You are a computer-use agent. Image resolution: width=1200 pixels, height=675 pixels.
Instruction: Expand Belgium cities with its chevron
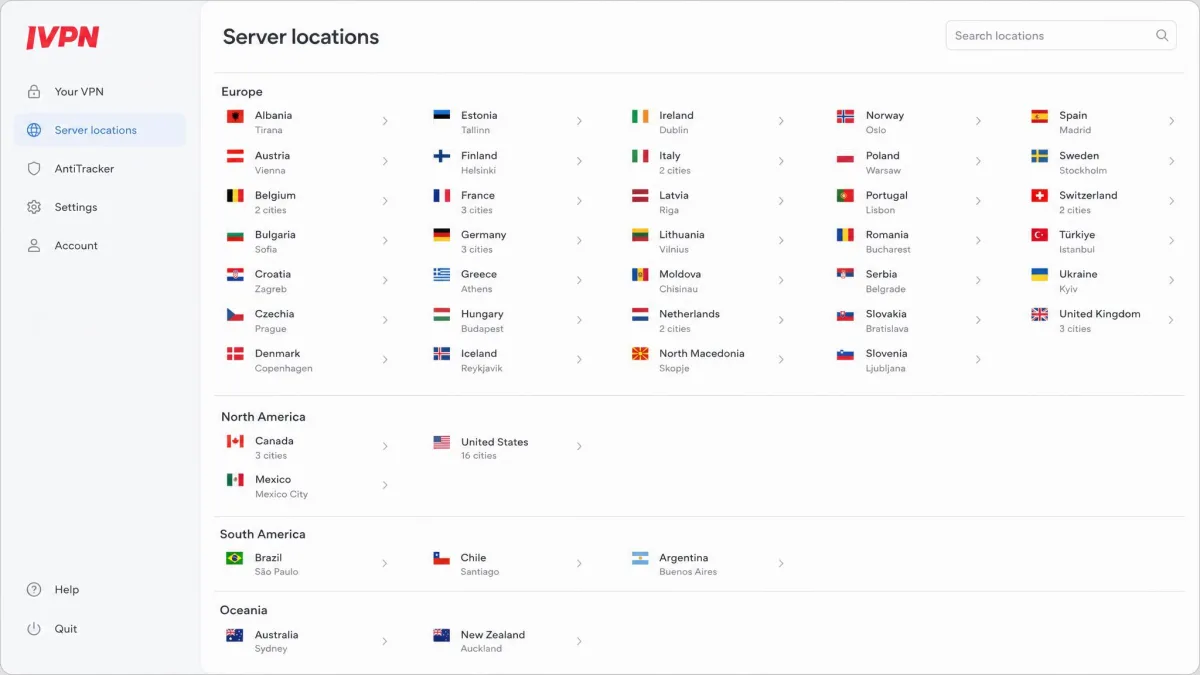(385, 201)
